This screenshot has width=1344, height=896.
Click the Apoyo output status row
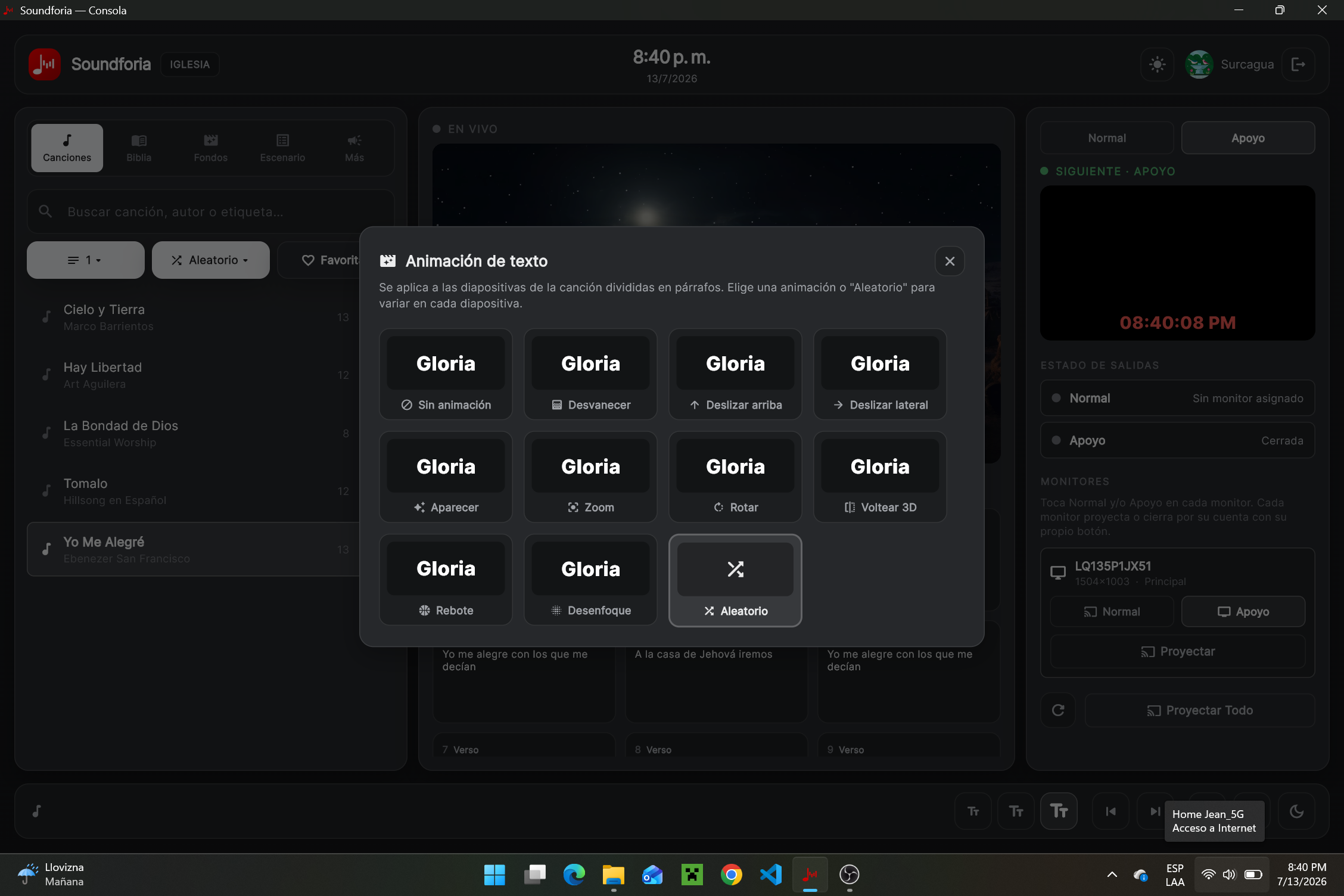tap(1177, 440)
